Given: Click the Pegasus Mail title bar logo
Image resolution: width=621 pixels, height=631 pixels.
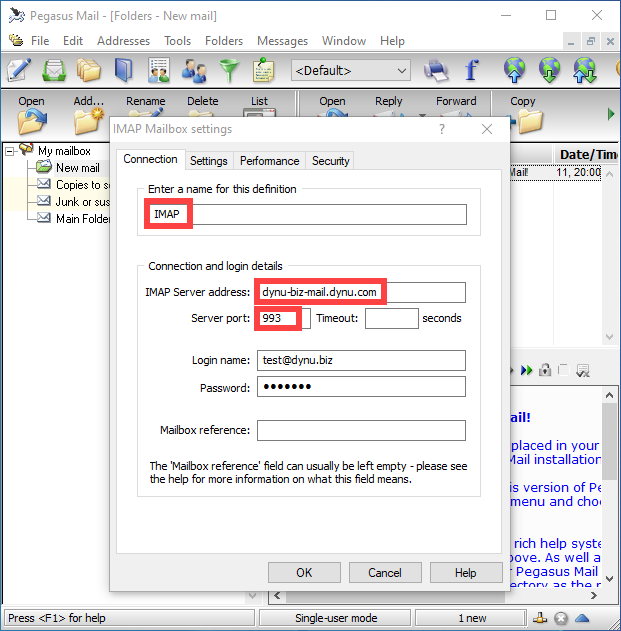Looking at the screenshot, I should 17,15.
